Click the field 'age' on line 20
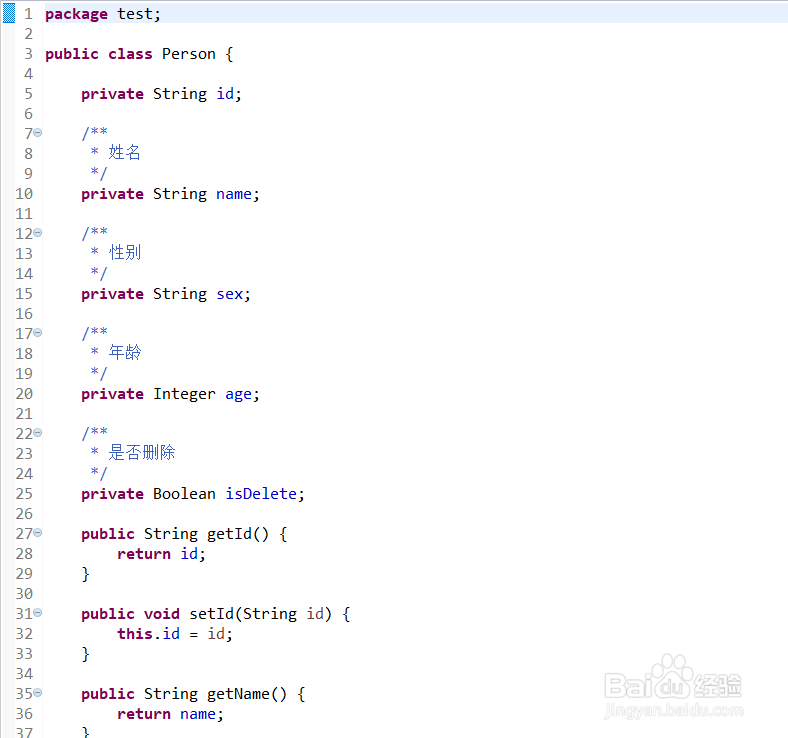 click(238, 395)
